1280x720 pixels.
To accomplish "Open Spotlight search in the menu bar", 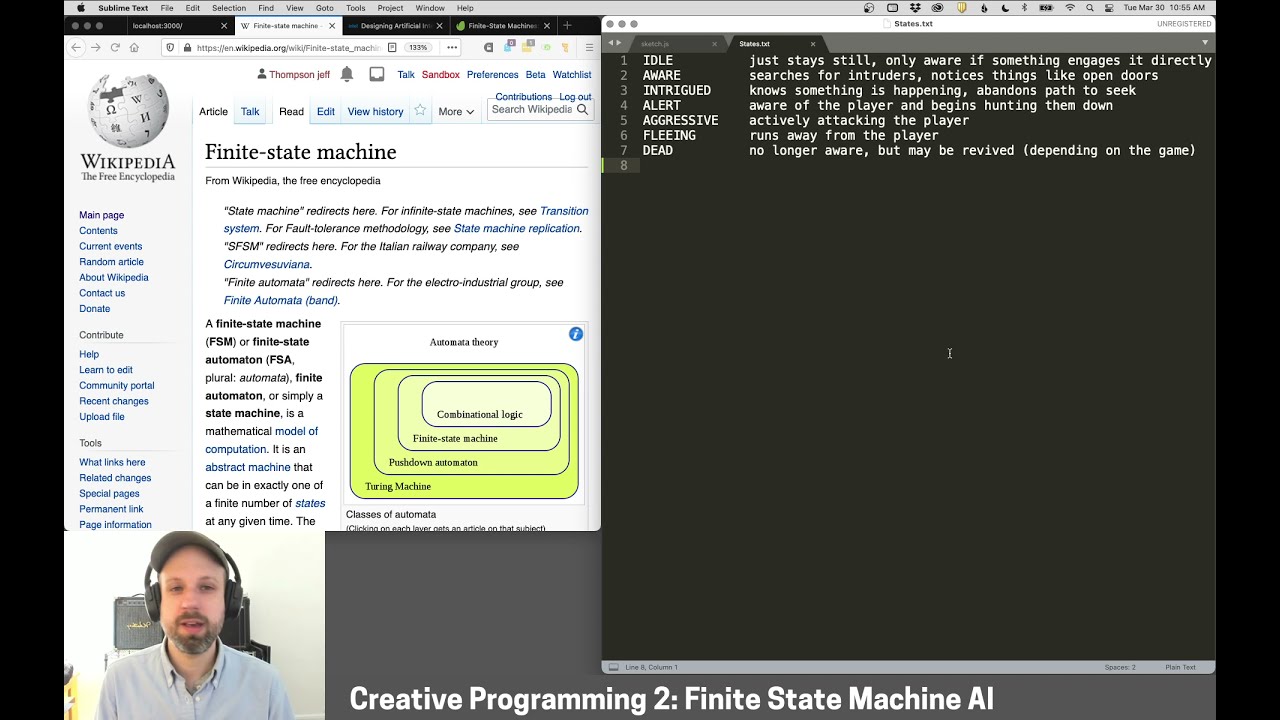I will [1090, 8].
